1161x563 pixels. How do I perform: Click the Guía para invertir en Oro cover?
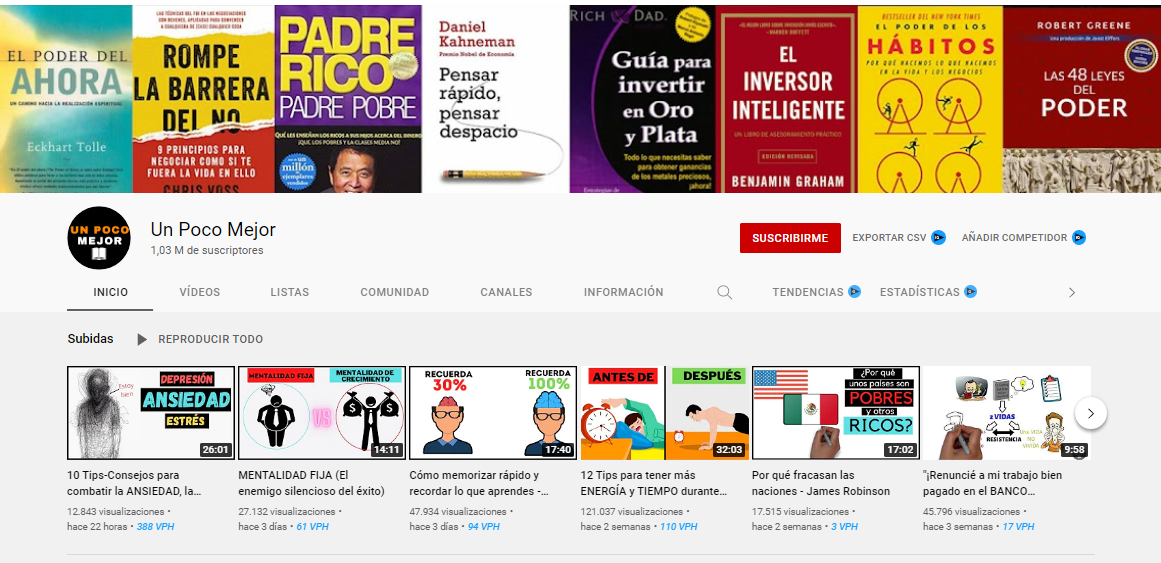coord(642,99)
